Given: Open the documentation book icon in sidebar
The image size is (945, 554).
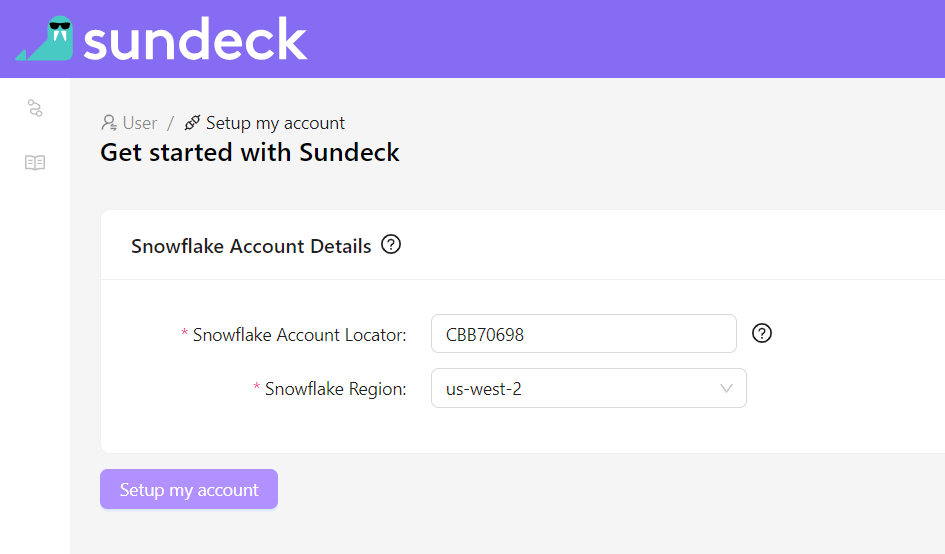Looking at the screenshot, I should [x=35, y=163].
